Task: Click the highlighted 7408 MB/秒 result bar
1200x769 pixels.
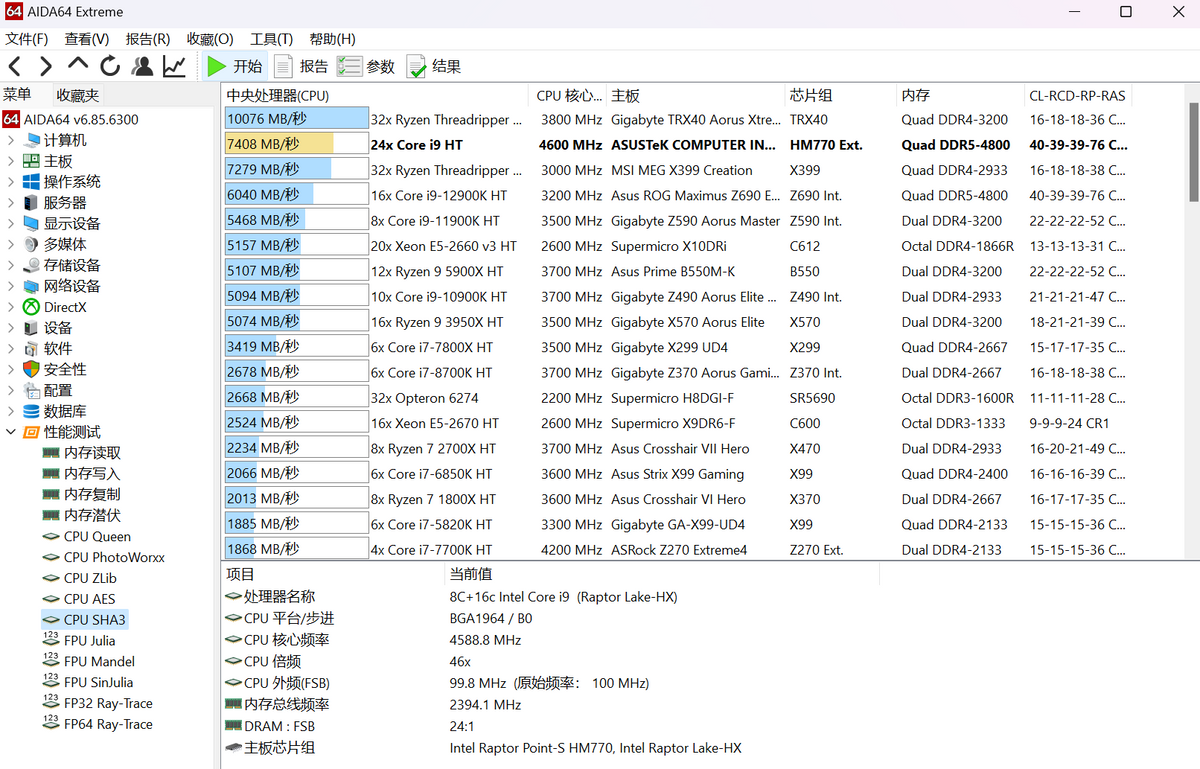Action: click(x=296, y=145)
